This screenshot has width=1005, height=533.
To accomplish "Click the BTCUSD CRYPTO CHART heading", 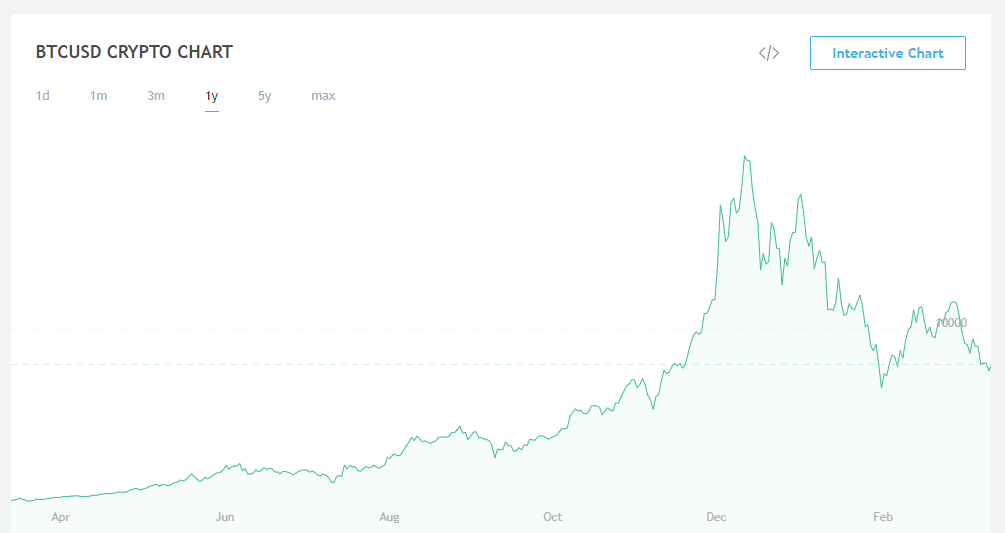I will coord(134,52).
